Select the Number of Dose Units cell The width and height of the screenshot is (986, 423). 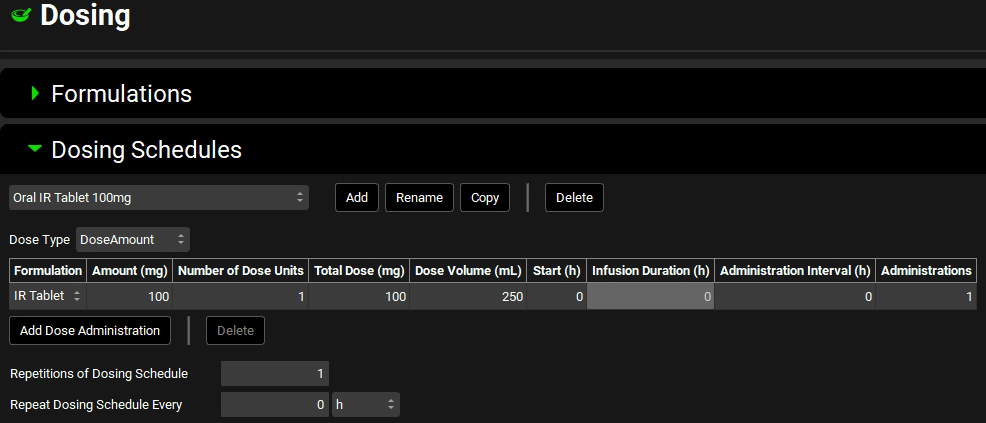pyautogui.click(x=240, y=296)
